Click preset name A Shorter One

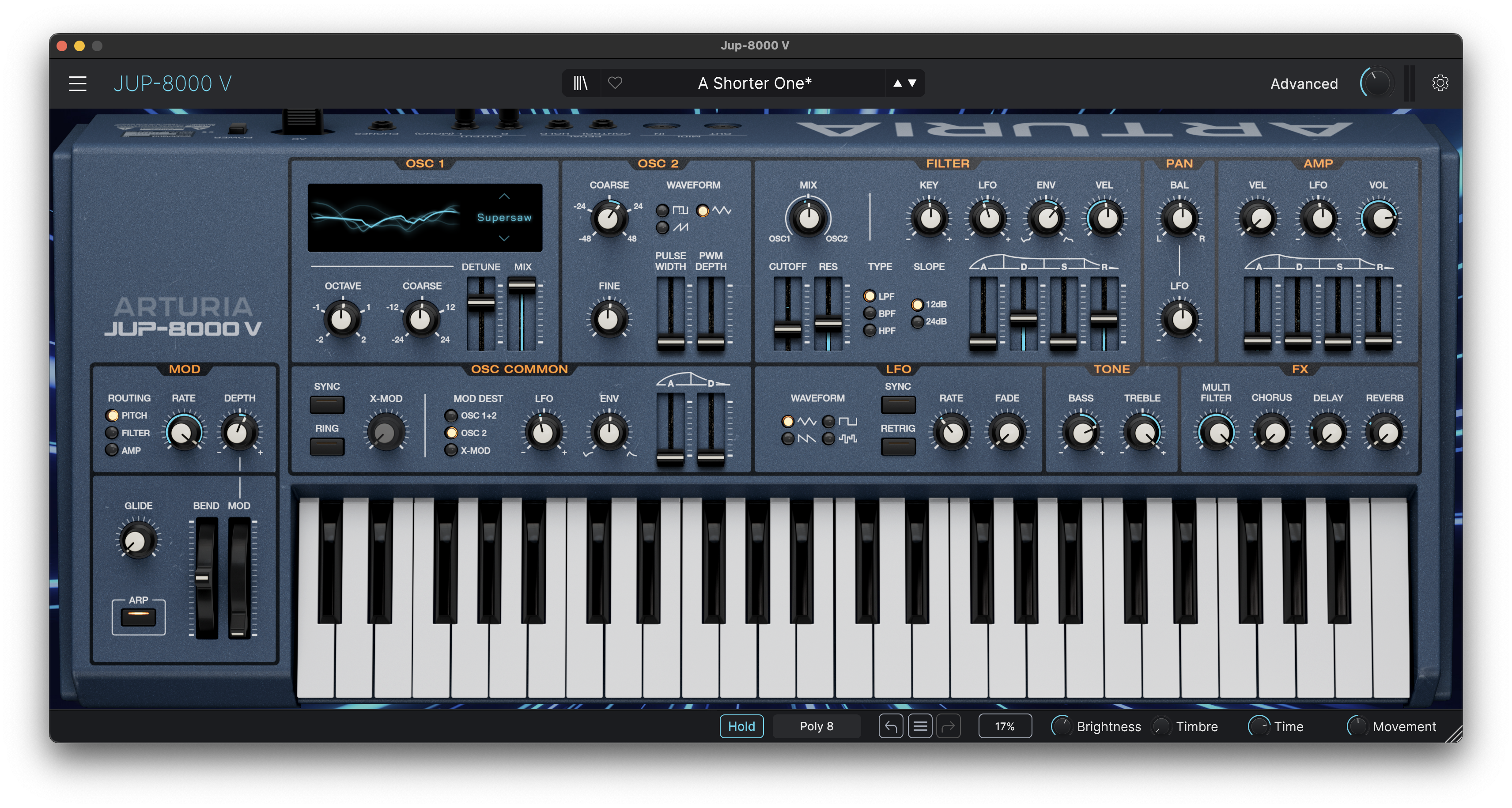[754, 83]
